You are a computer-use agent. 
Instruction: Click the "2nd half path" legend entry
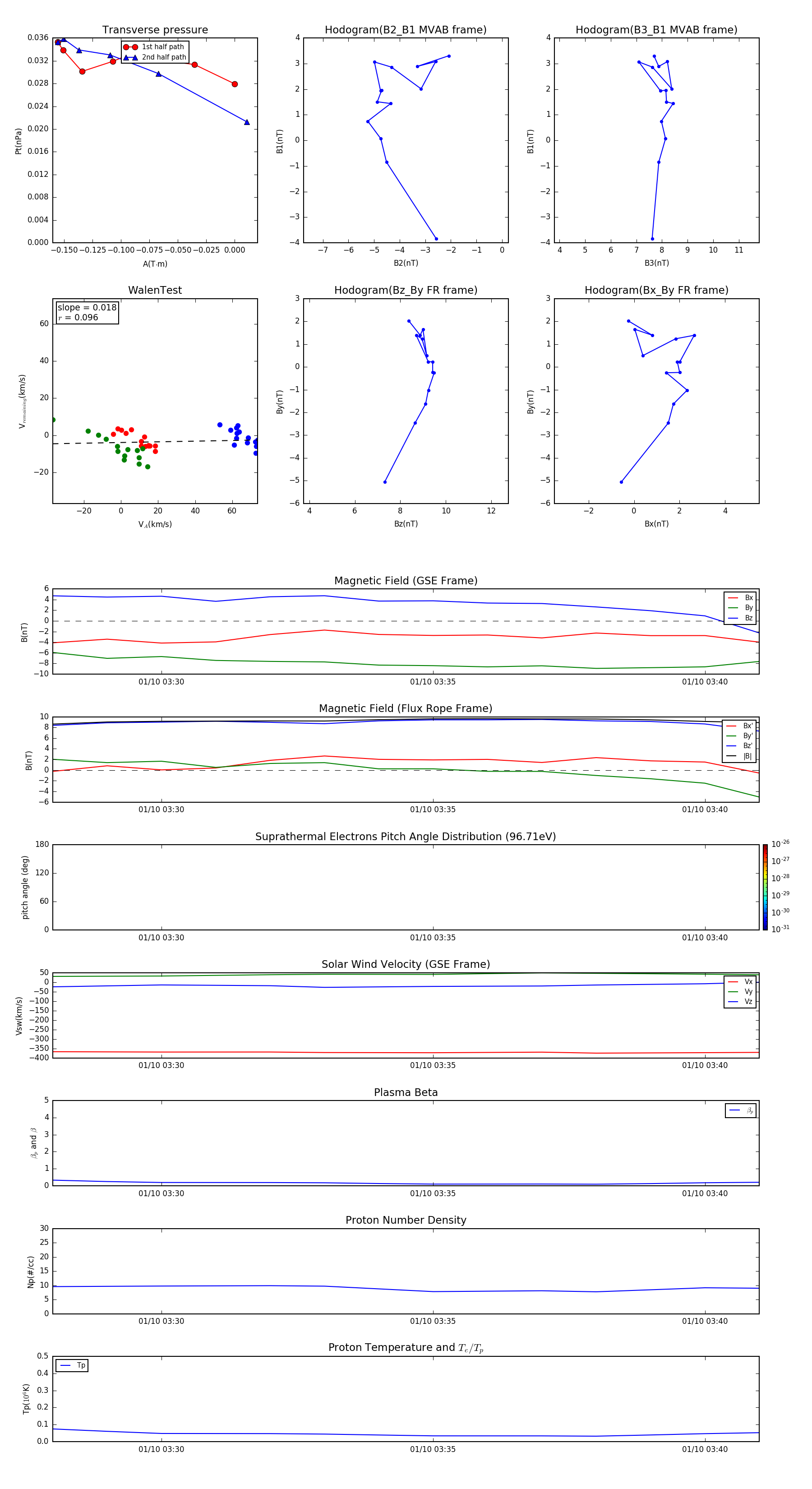(x=154, y=57)
